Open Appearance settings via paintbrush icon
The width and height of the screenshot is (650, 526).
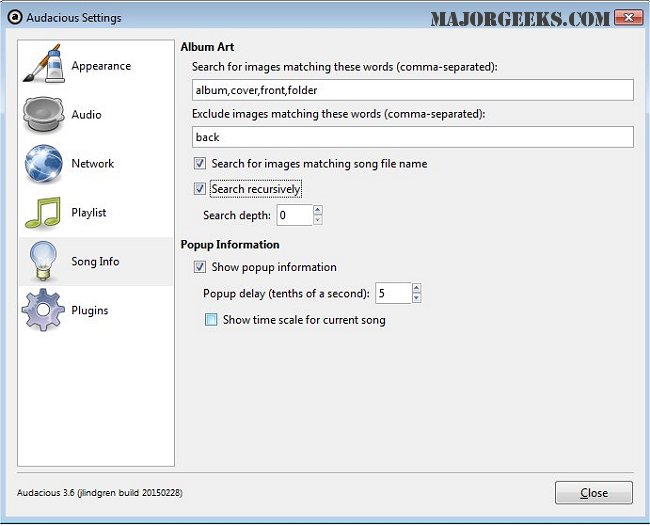point(44,64)
